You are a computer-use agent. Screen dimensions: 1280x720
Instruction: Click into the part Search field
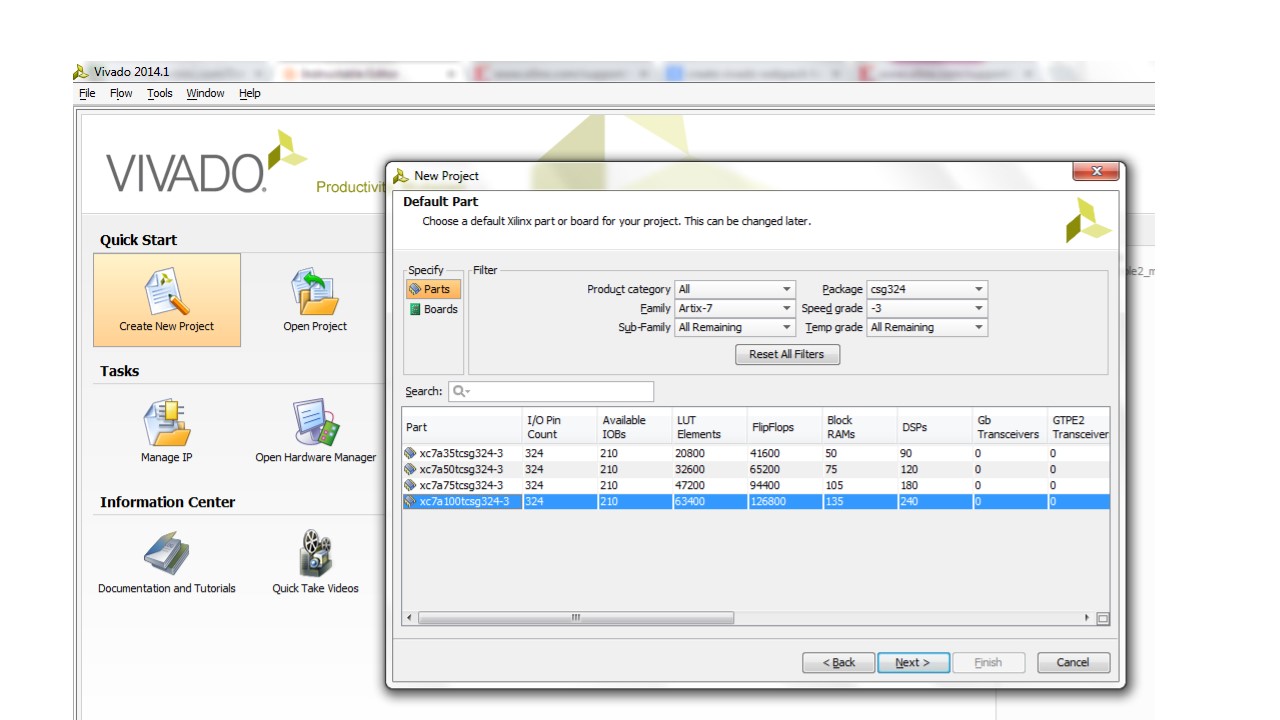(551, 392)
